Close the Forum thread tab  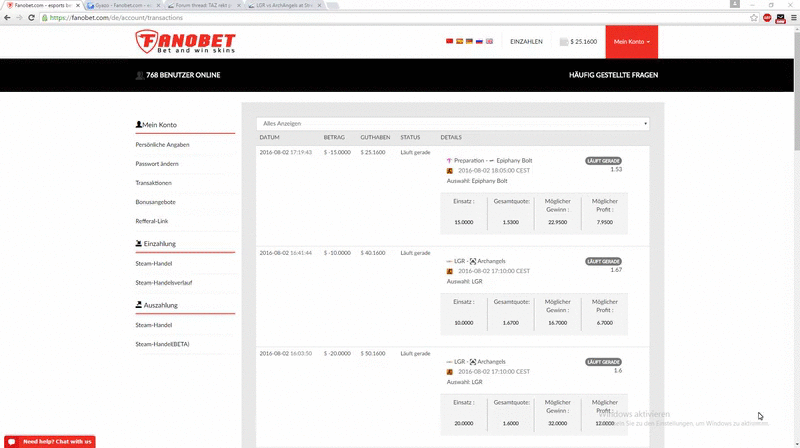tap(239, 5)
